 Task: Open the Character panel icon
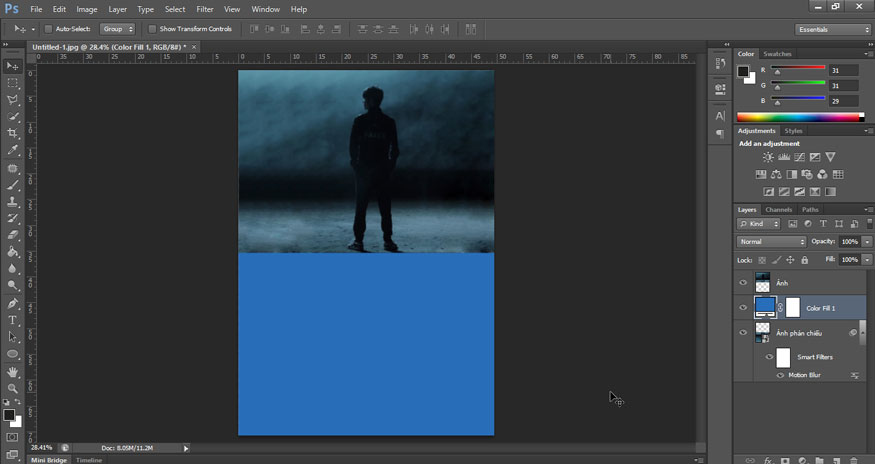[x=720, y=116]
